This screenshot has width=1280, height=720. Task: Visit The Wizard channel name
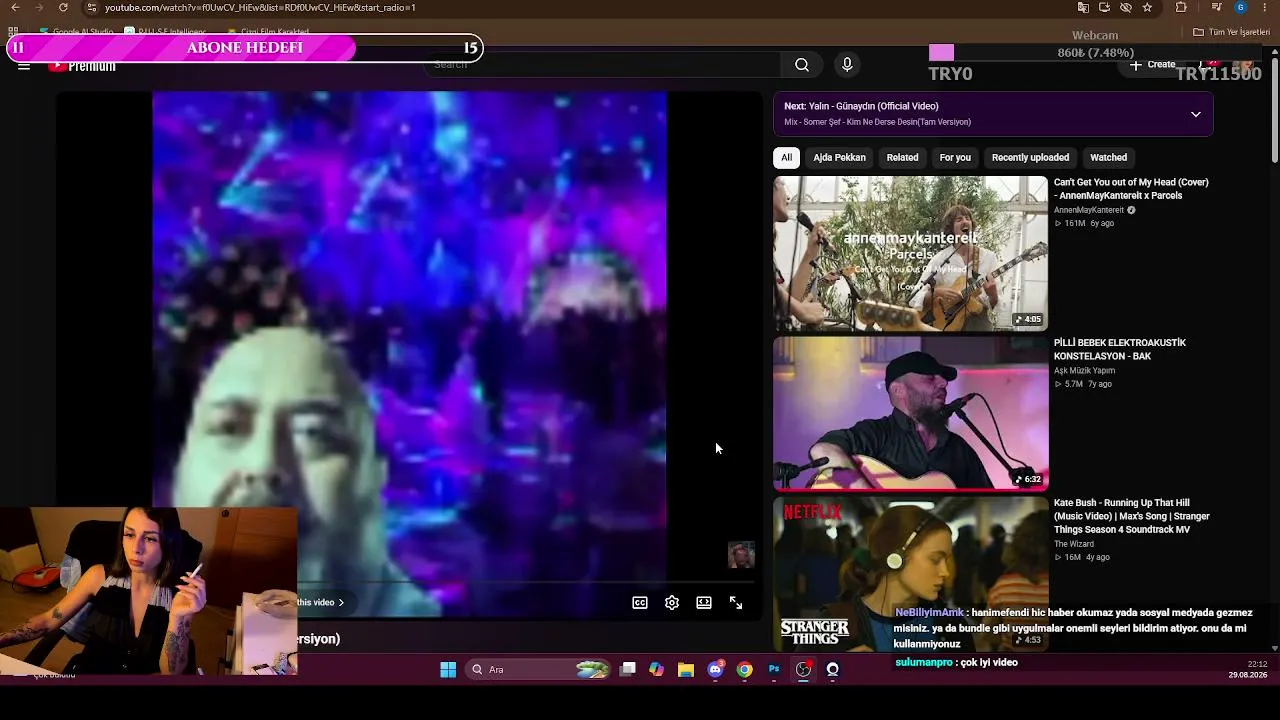(x=1074, y=544)
